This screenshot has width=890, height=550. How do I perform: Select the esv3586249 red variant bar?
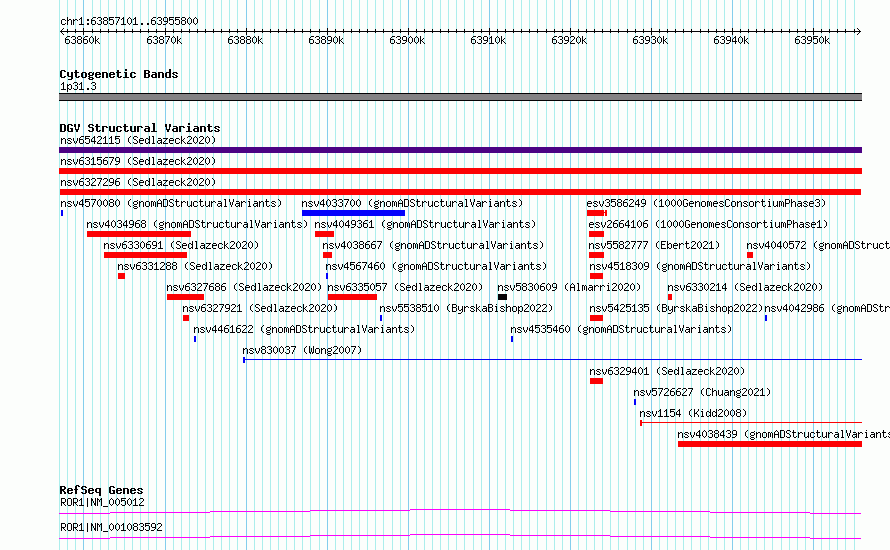[597, 213]
